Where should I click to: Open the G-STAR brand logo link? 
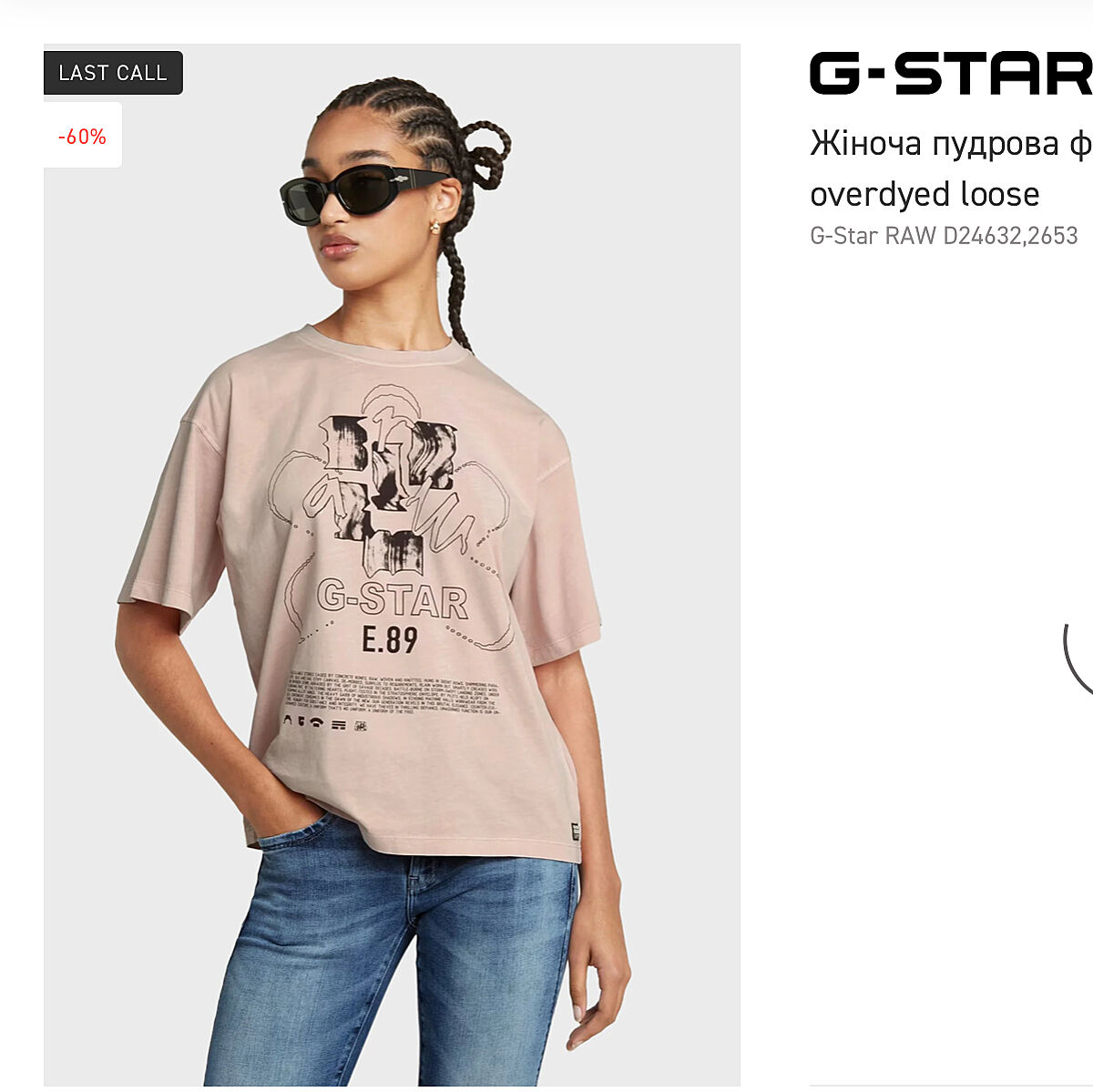point(951,74)
